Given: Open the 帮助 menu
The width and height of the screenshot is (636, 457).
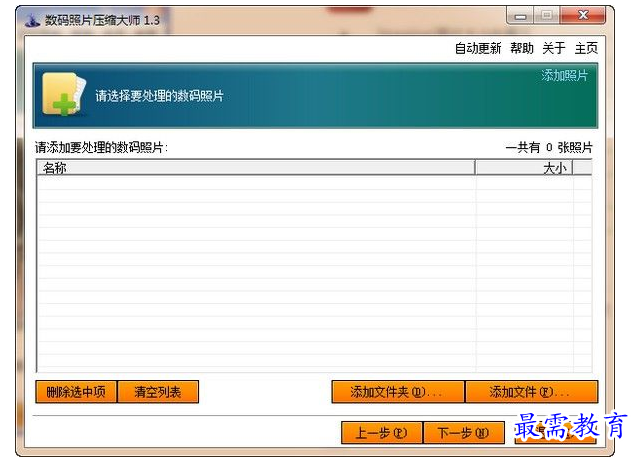Looking at the screenshot, I should point(522,48).
